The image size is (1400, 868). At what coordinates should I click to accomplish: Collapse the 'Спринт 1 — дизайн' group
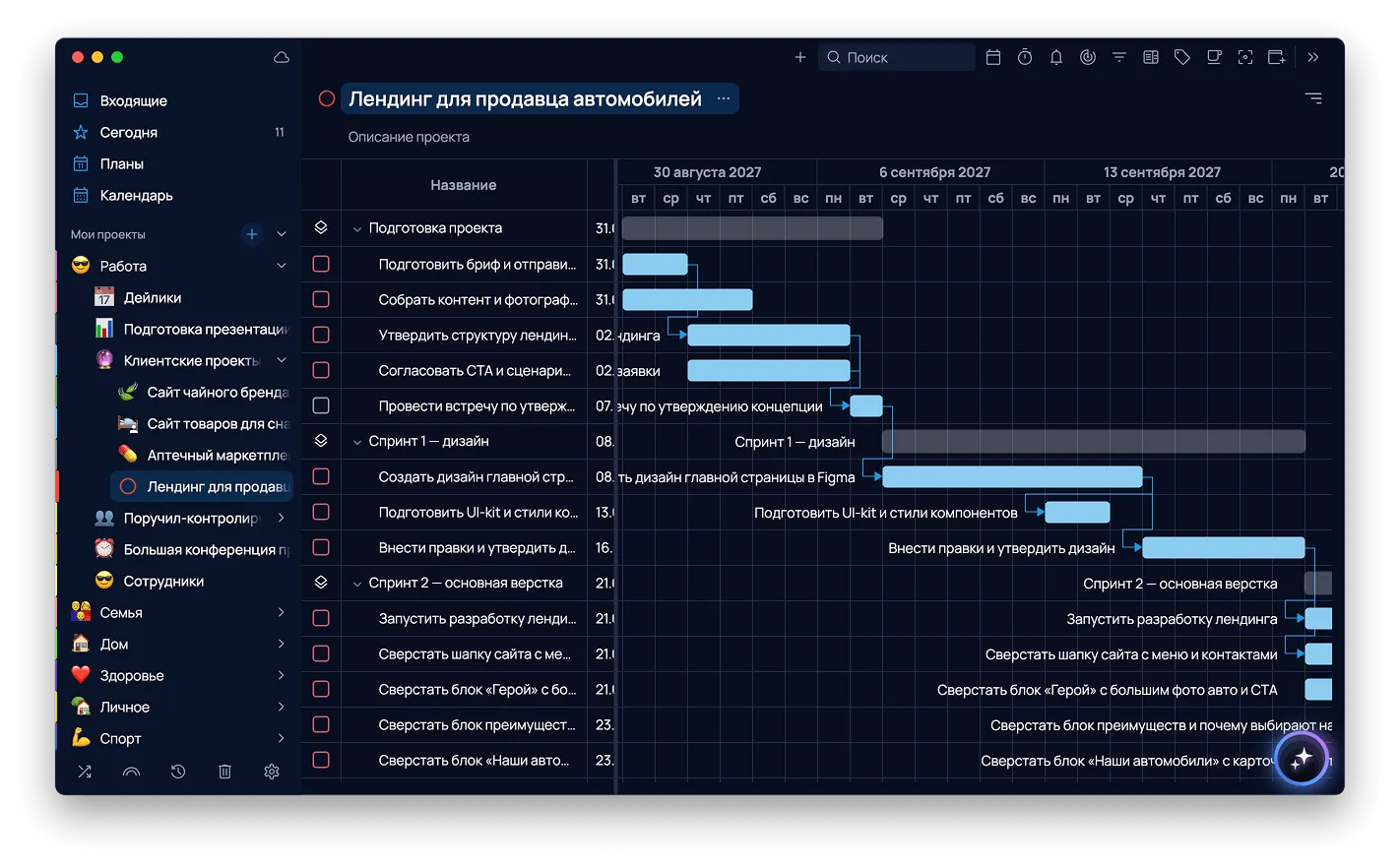coord(357,442)
